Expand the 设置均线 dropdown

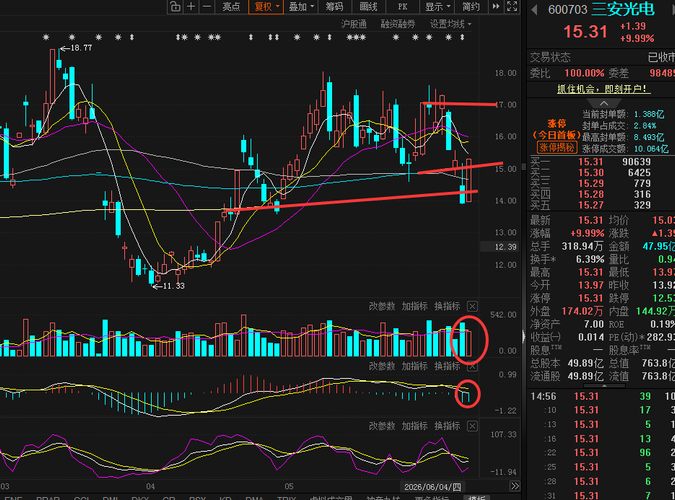tap(450, 24)
